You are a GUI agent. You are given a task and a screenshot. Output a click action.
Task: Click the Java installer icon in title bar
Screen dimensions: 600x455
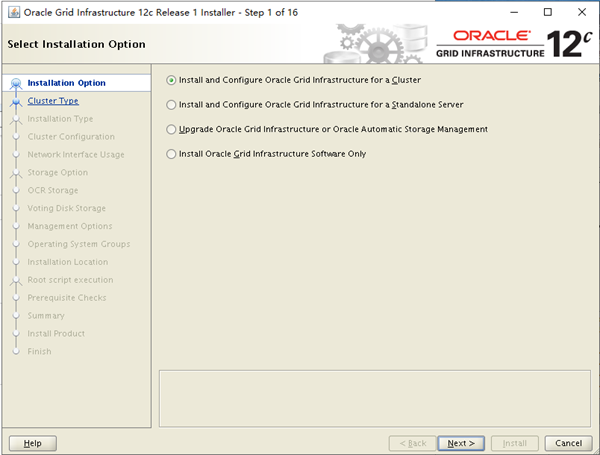(14, 12)
